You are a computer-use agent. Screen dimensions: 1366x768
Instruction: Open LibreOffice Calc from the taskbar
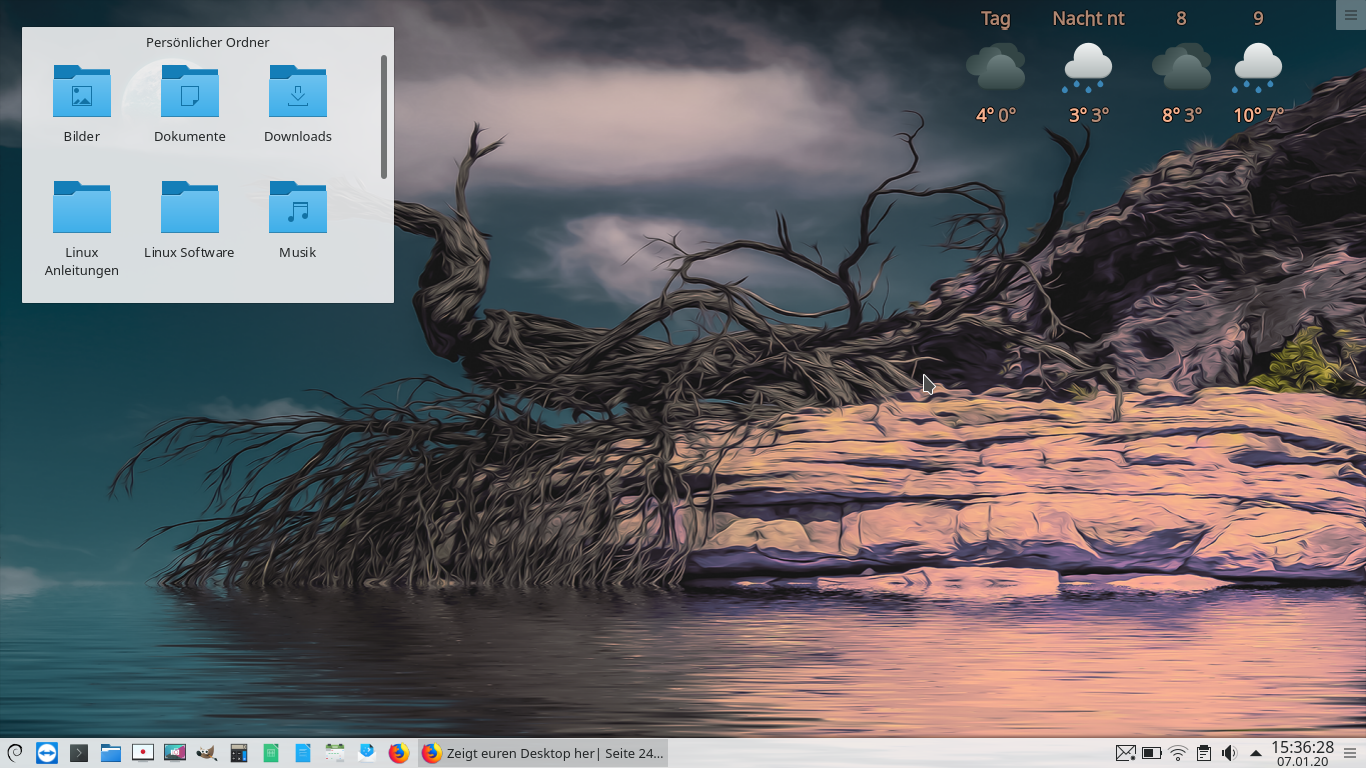(x=272, y=753)
